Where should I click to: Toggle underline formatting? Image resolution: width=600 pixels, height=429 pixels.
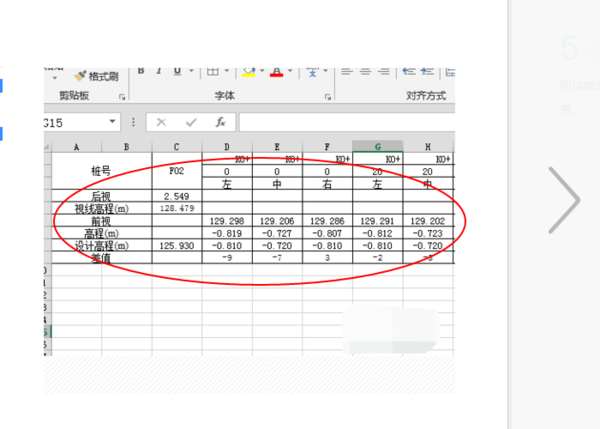coord(177,72)
